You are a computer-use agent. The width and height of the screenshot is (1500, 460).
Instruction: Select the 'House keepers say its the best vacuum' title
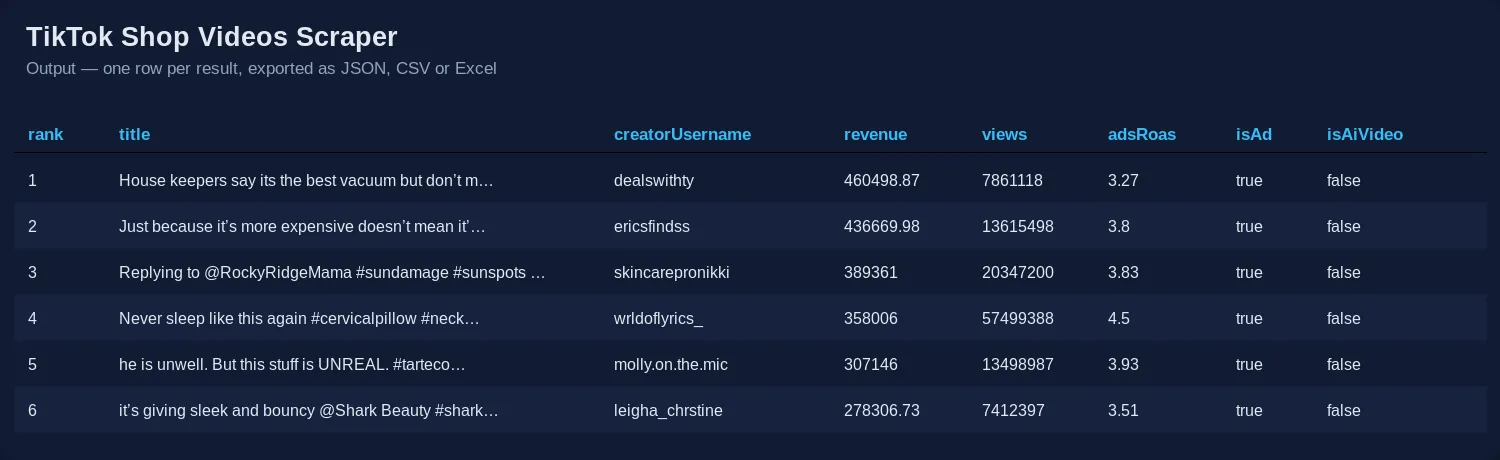pos(306,181)
